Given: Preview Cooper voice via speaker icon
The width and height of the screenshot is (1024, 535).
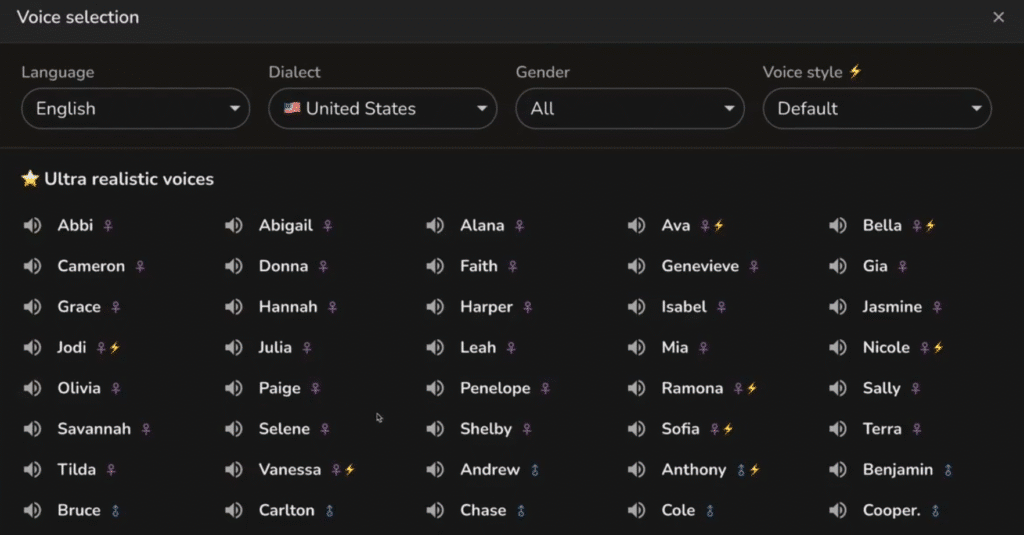Looking at the screenshot, I should [837, 510].
